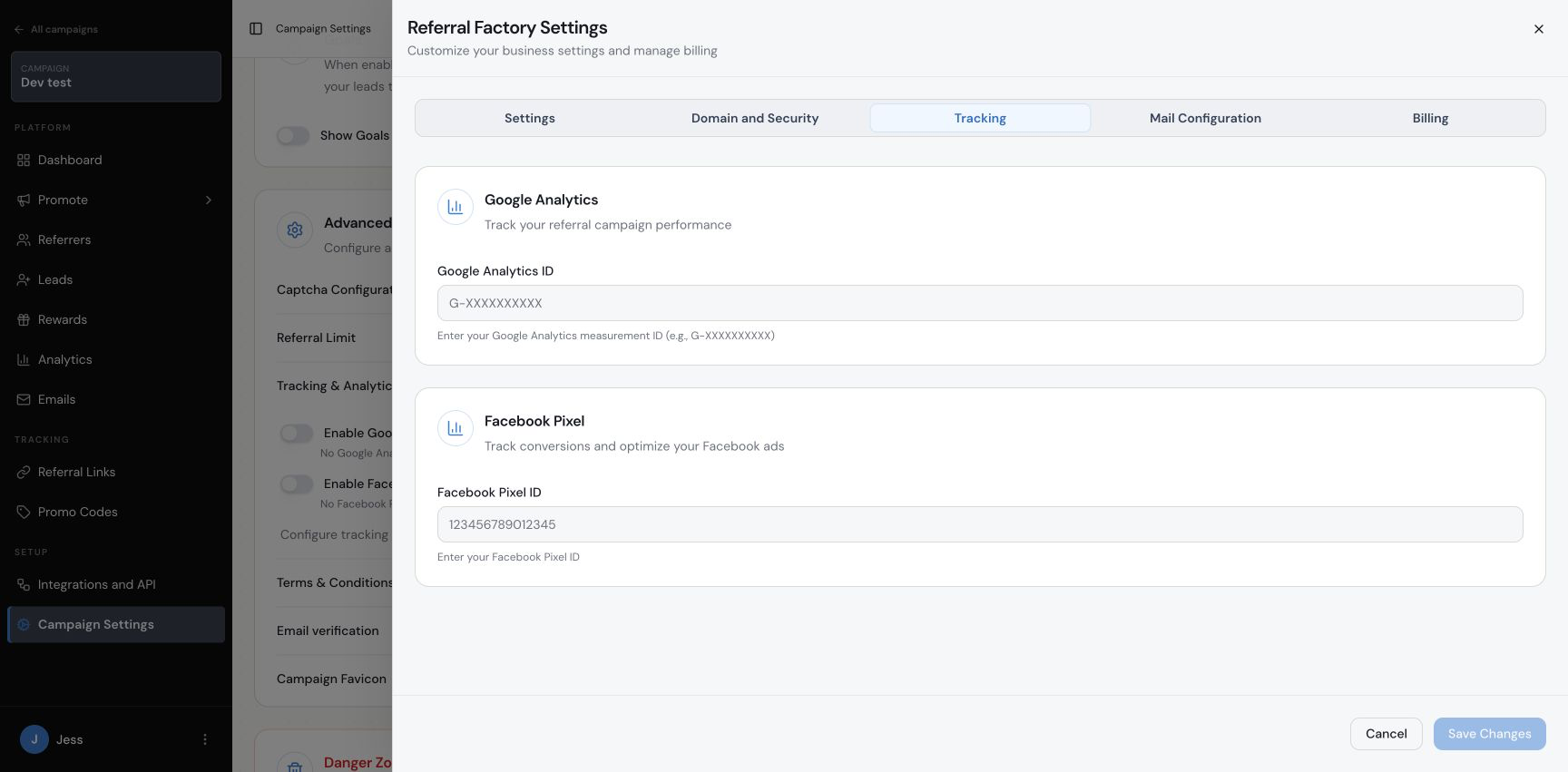Click the Google Analytics ID input field

[980, 303]
